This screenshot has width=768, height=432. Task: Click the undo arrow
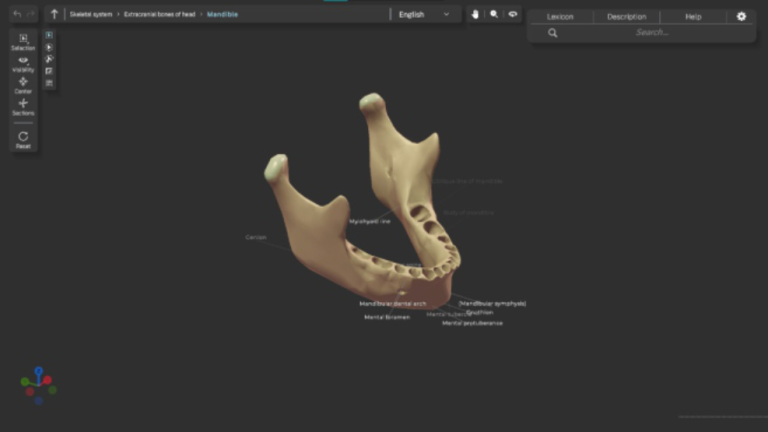point(17,15)
